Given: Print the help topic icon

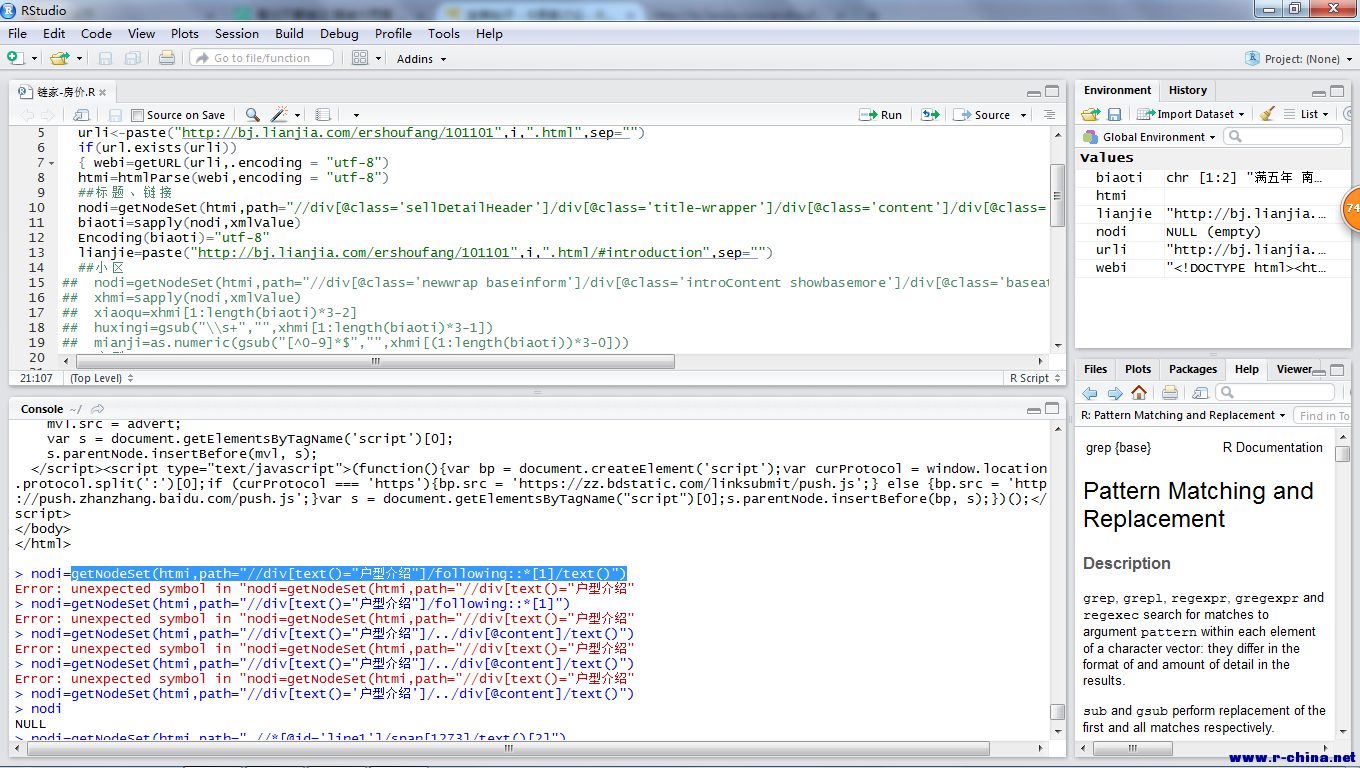Looking at the screenshot, I should (1170, 392).
